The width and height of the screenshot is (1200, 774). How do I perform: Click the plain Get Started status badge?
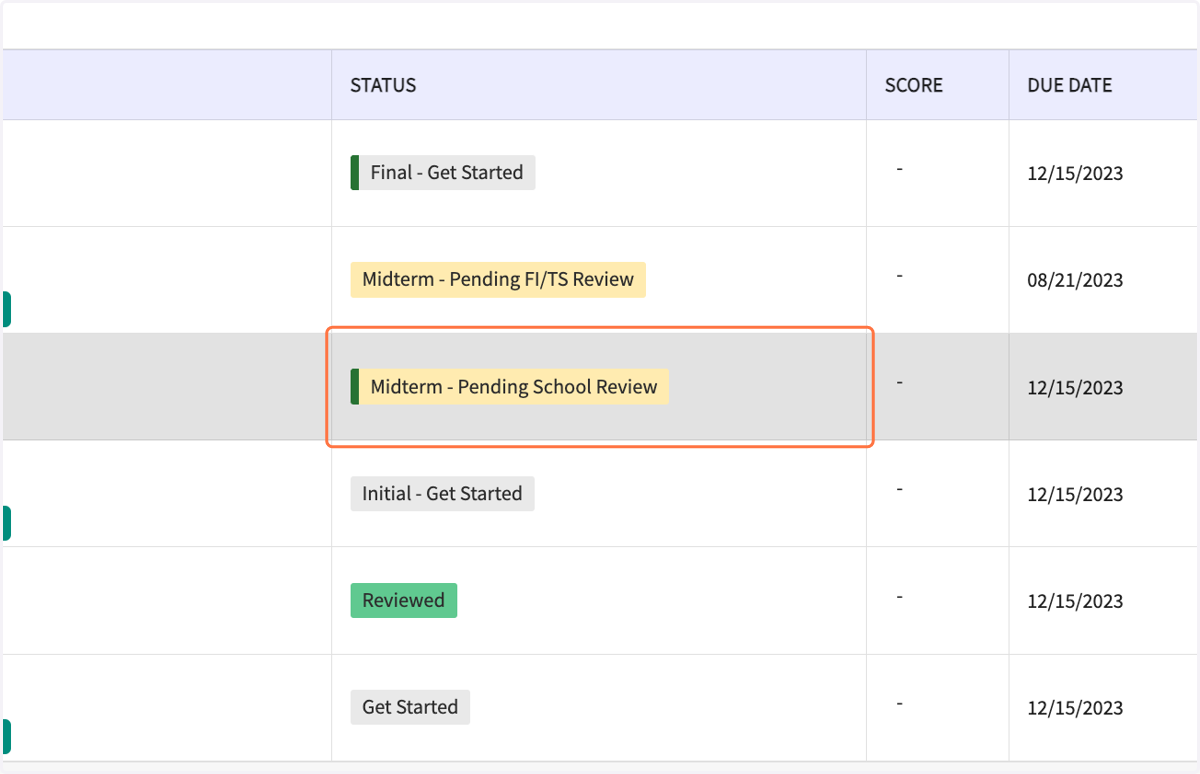tap(410, 707)
